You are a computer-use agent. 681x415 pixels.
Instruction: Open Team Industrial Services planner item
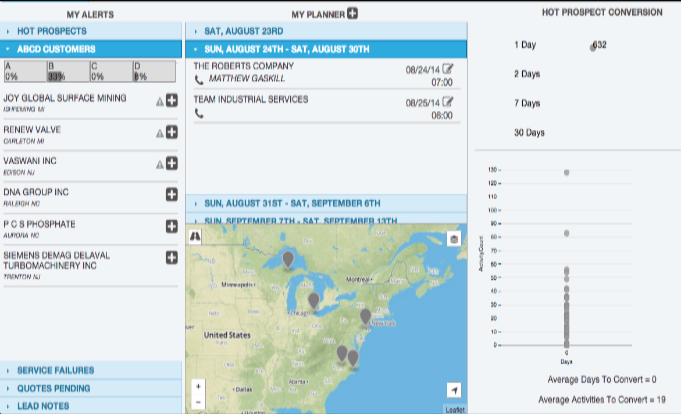(x=251, y=99)
